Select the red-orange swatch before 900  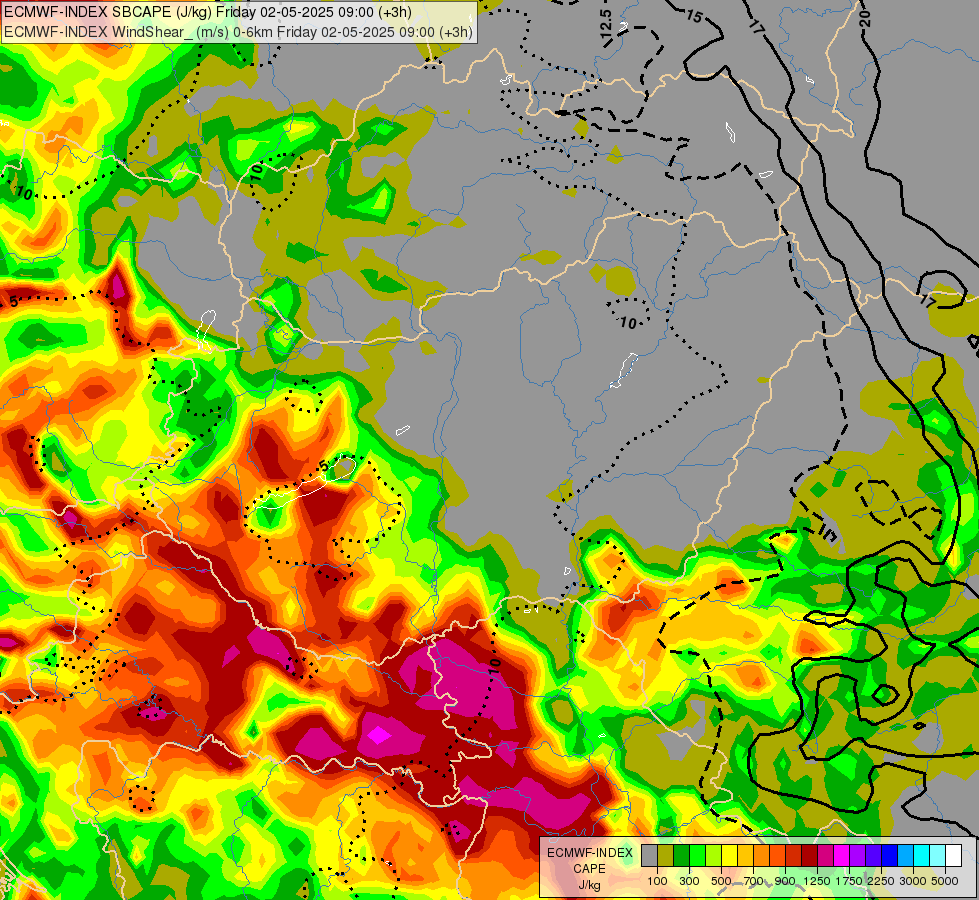point(777,855)
